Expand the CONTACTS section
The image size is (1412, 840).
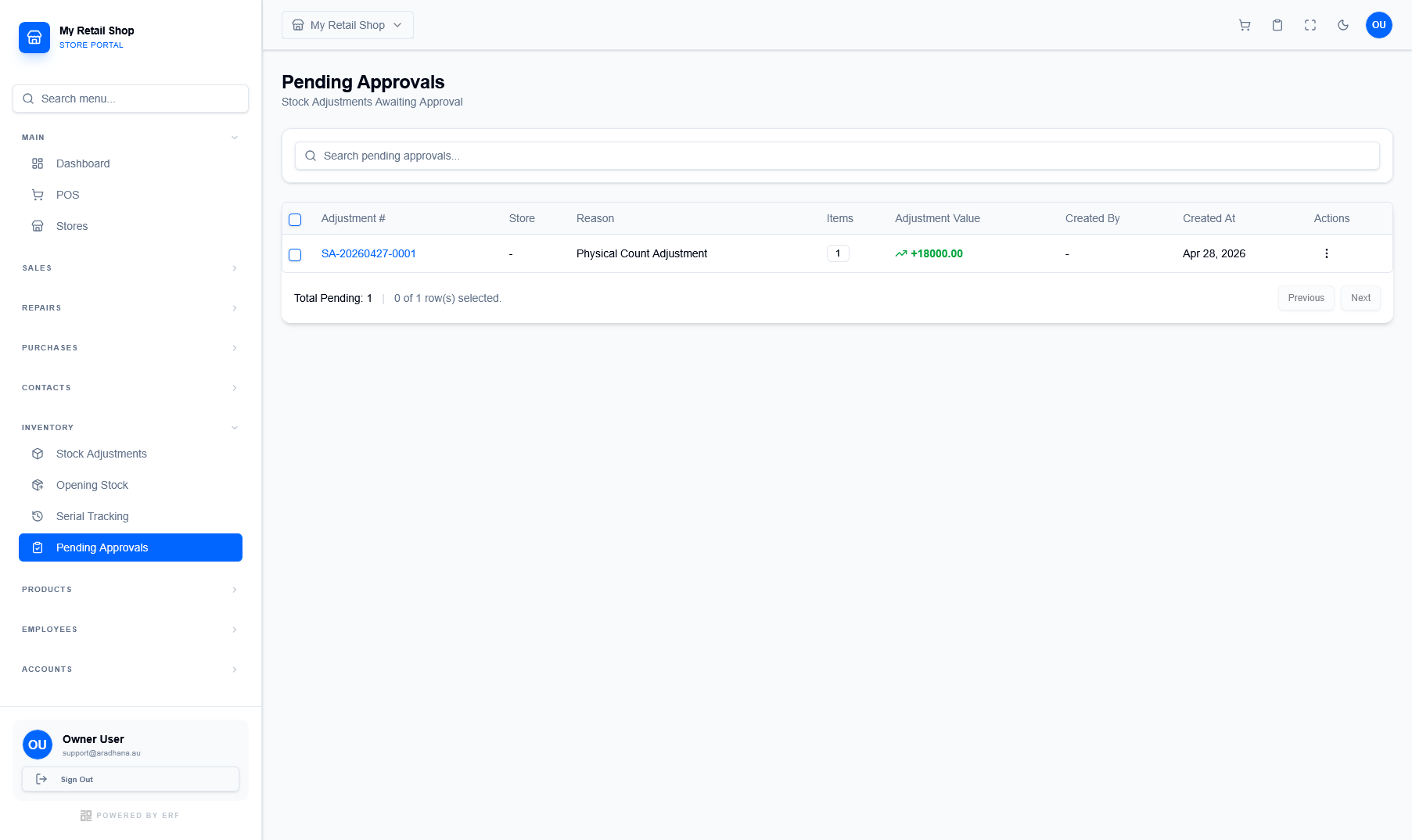pyautogui.click(x=131, y=388)
